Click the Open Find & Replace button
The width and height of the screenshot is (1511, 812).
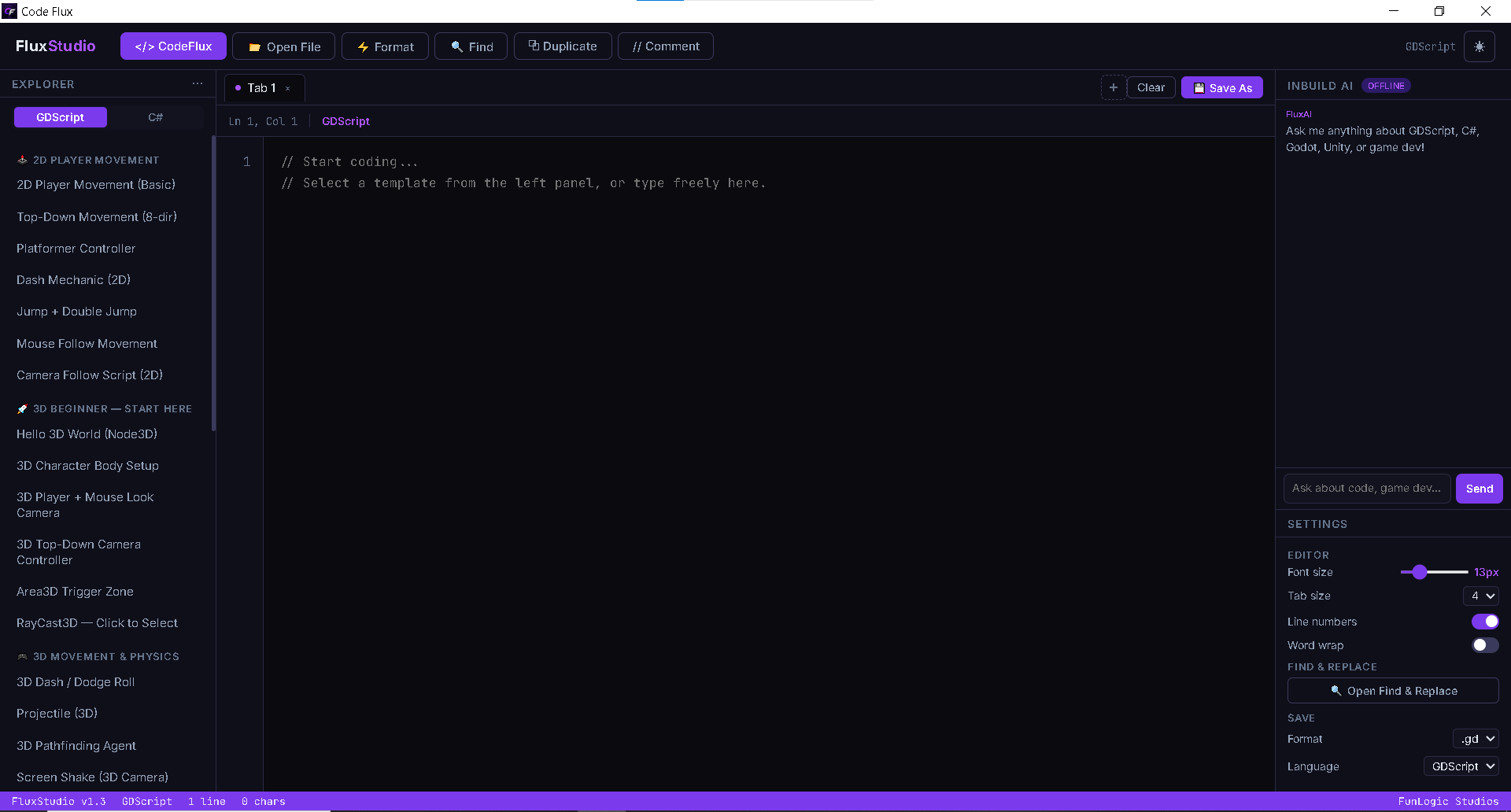pyautogui.click(x=1393, y=691)
